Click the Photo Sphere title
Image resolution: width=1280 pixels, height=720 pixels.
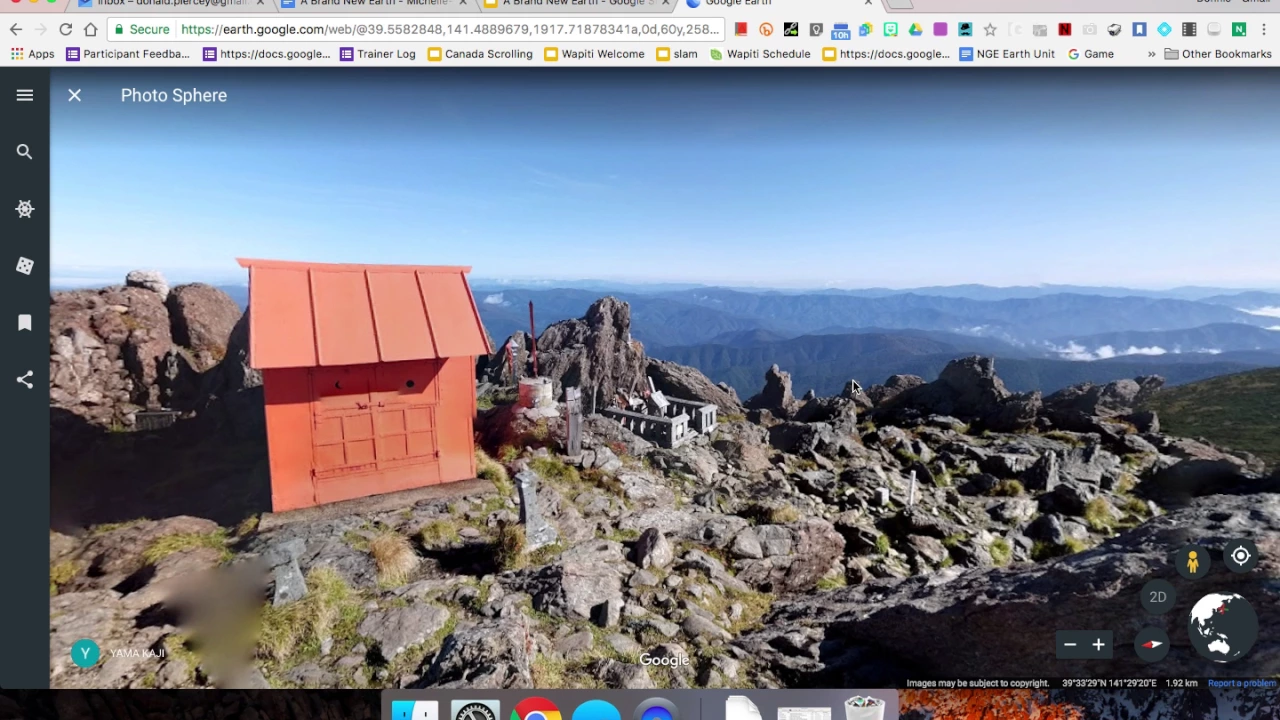click(174, 95)
